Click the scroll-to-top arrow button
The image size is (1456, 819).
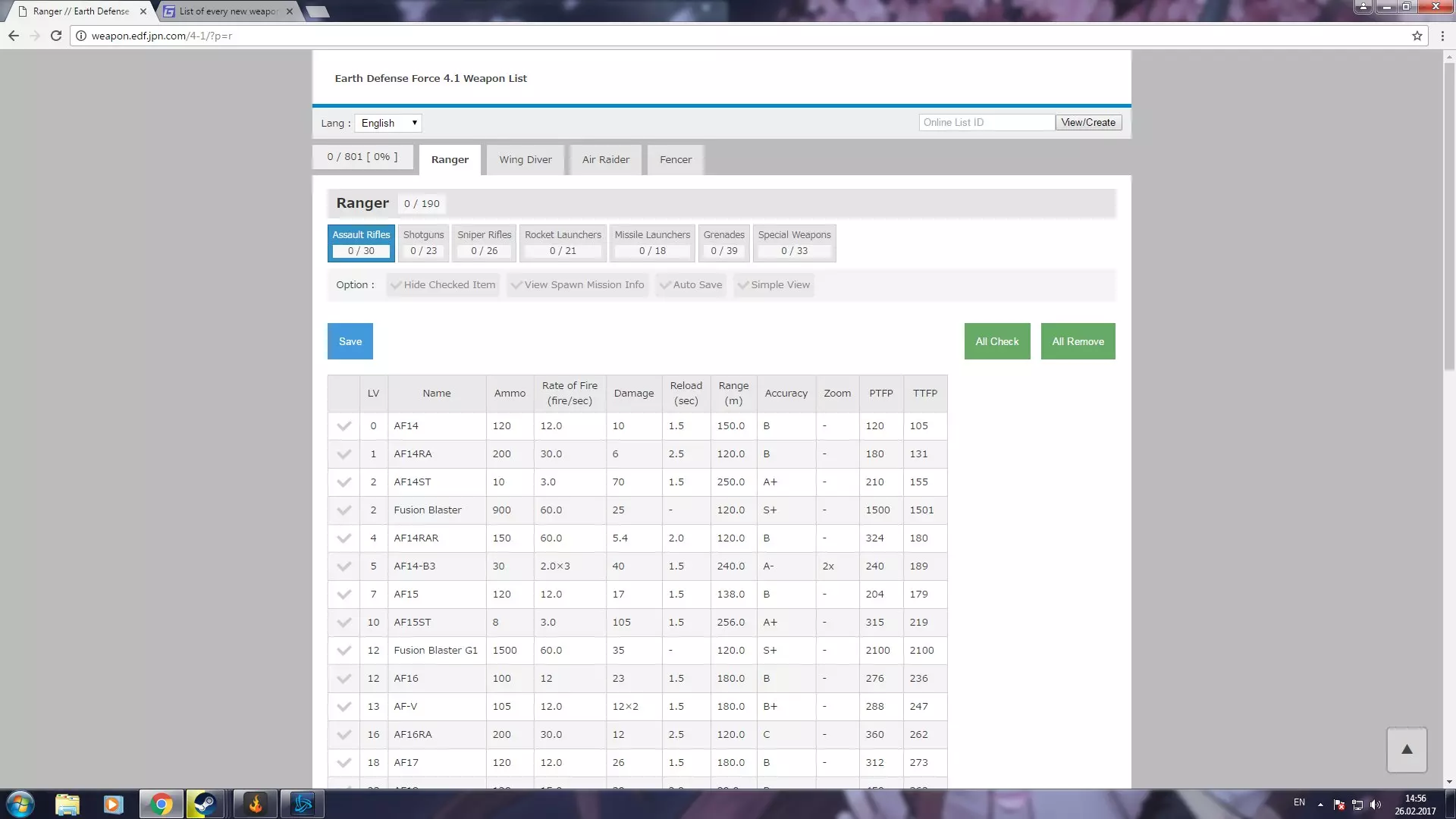pos(1407,749)
